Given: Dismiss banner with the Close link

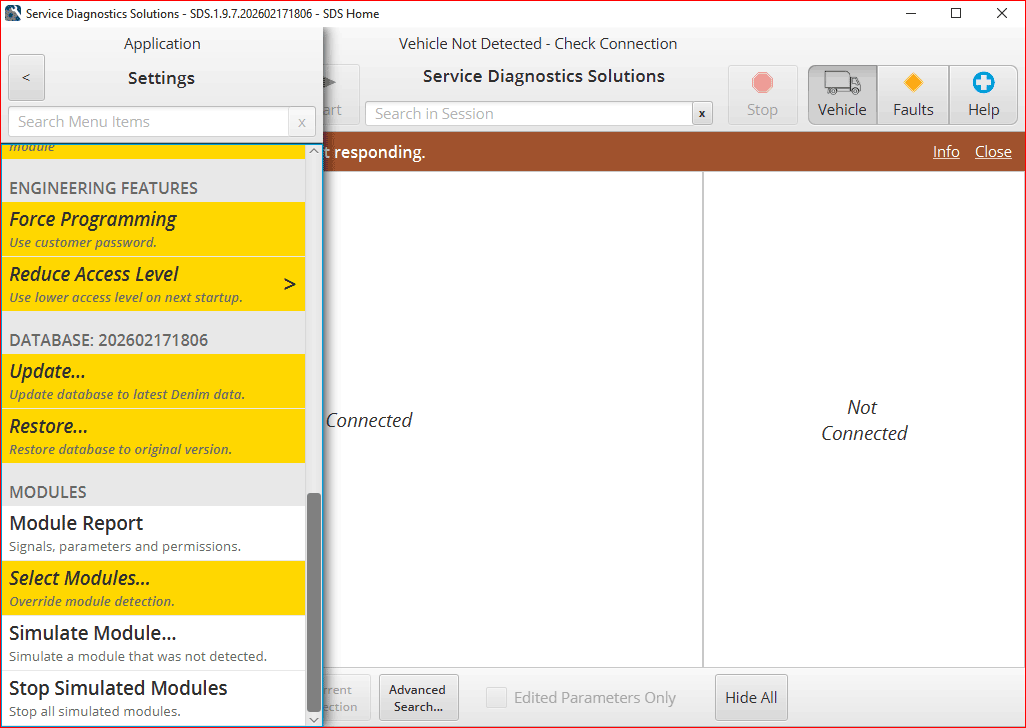Looking at the screenshot, I should 993,152.
